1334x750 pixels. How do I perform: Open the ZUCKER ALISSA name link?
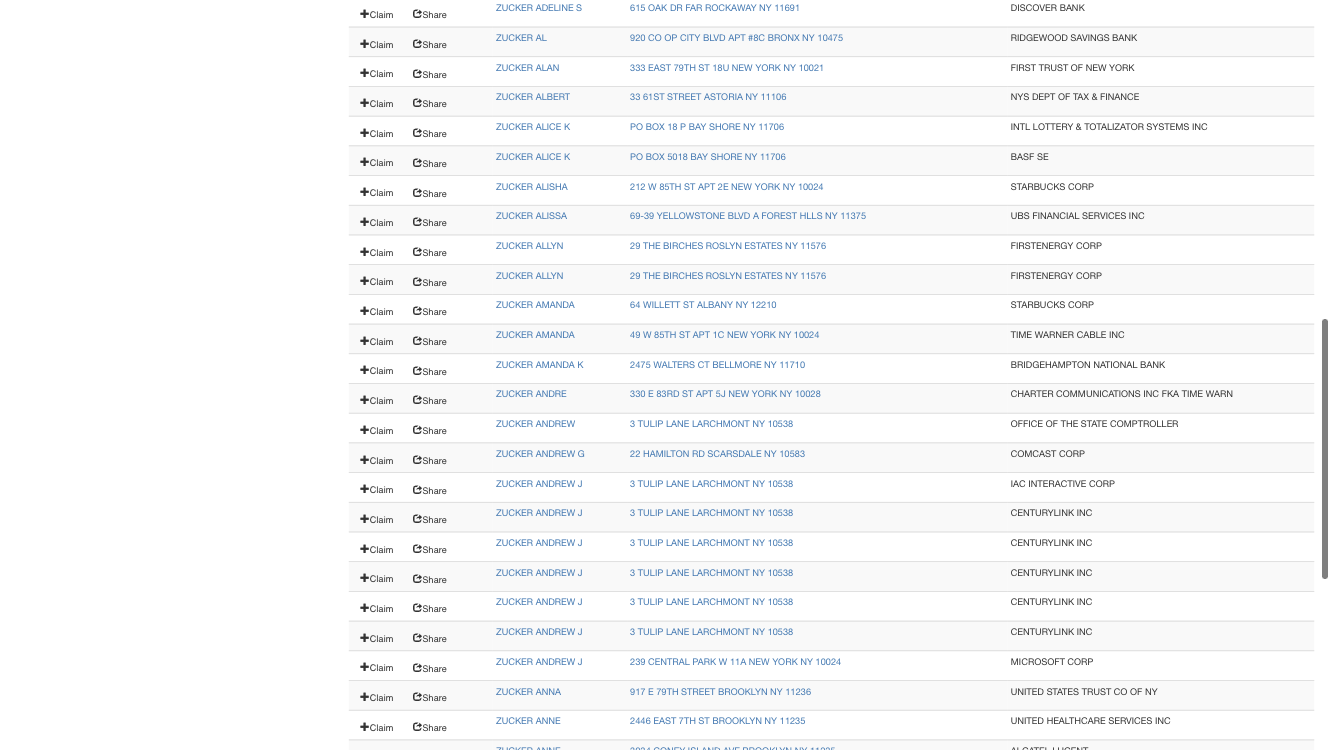point(531,216)
